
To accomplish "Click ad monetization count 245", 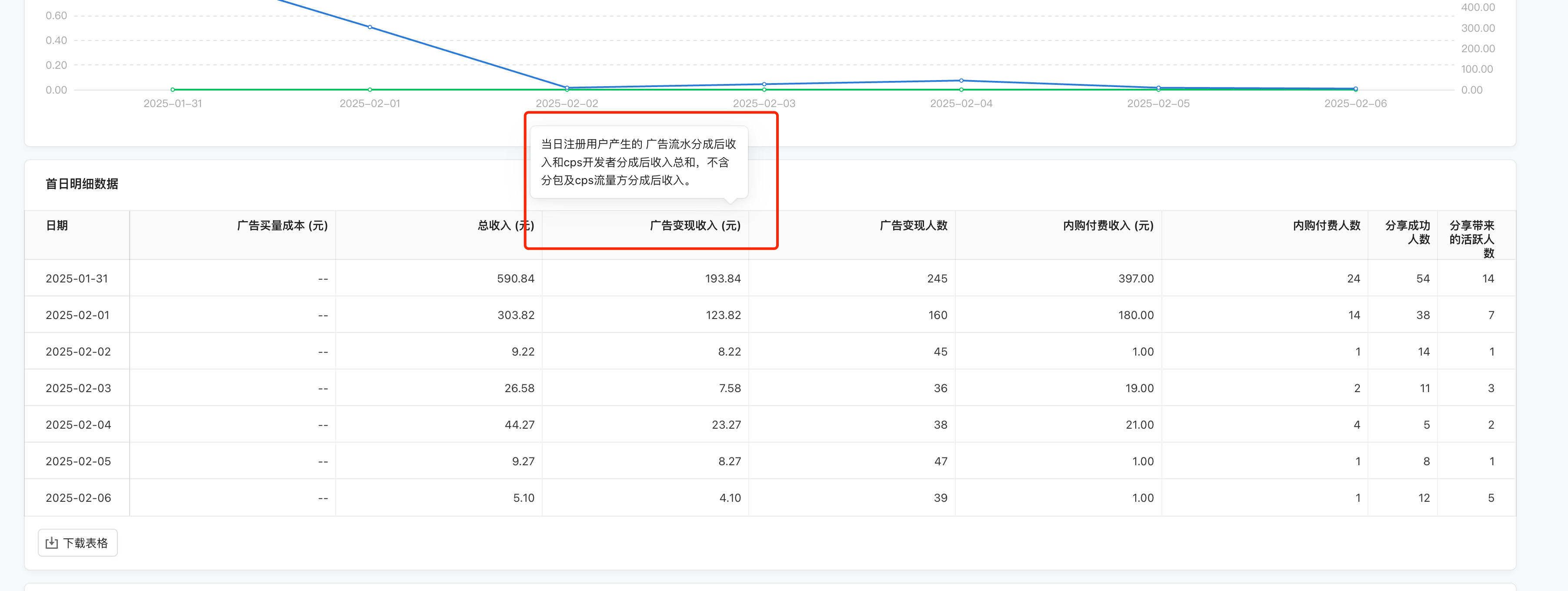I will 937,279.
